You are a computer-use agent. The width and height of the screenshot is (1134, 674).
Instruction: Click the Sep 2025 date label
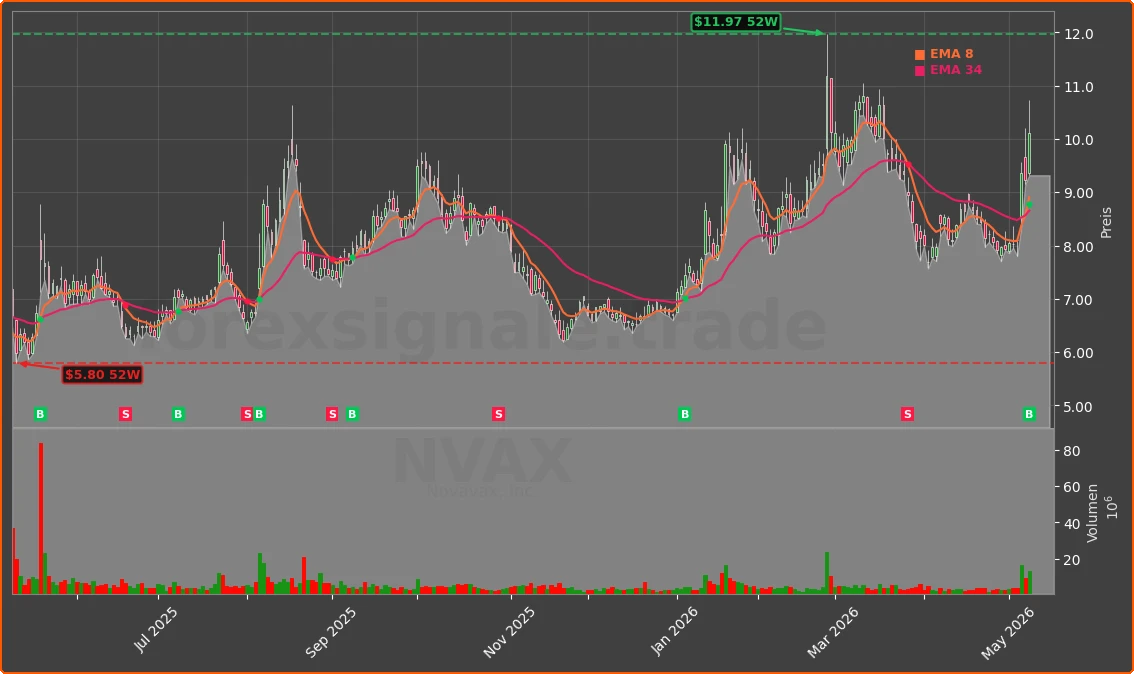[x=330, y=632]
